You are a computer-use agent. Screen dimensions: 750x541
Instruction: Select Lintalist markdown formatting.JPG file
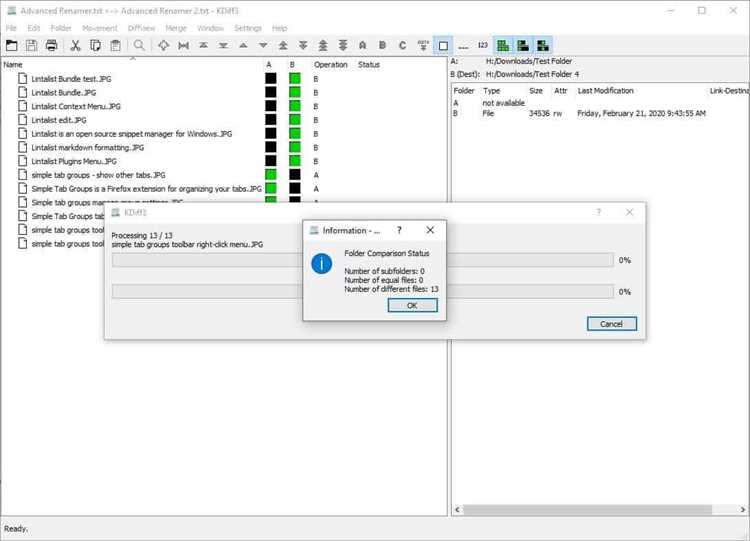[x=88, y=148]
